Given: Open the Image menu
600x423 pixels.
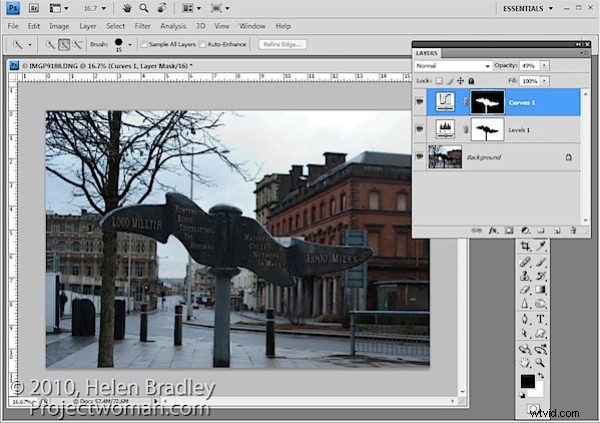Looking at the screenshot, I should pos(59,26).
